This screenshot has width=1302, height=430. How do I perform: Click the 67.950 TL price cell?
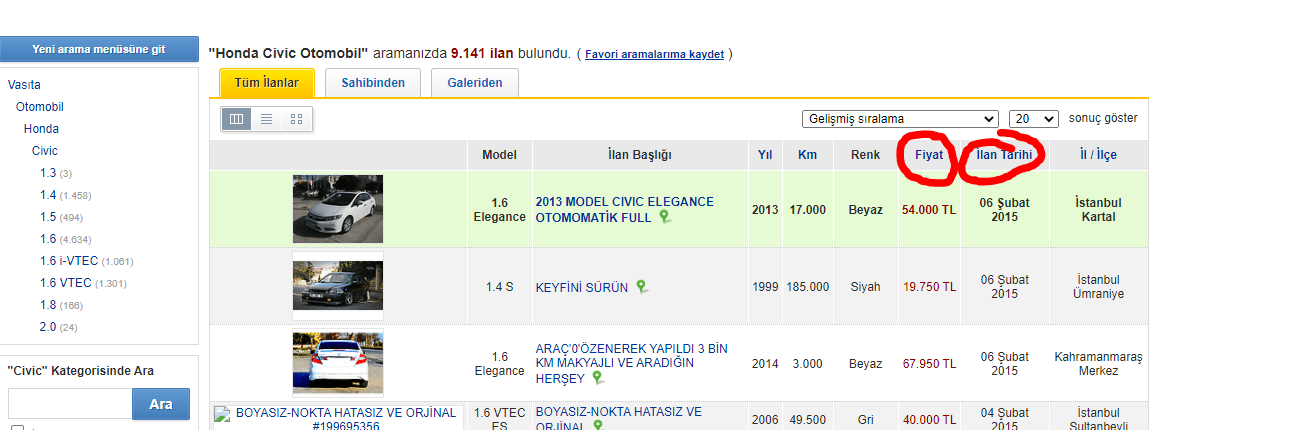[929, 364]
